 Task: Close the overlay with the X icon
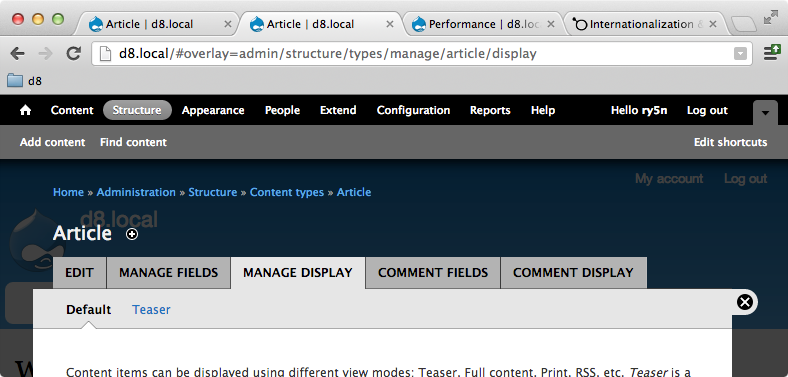745,302
